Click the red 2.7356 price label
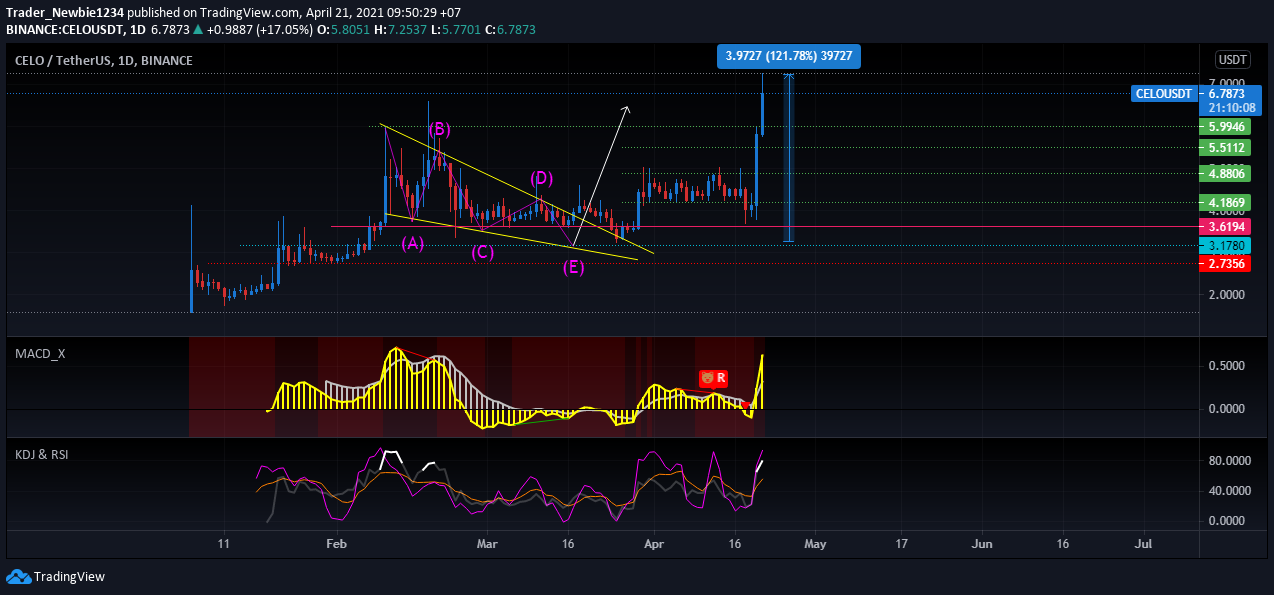 1226,263
